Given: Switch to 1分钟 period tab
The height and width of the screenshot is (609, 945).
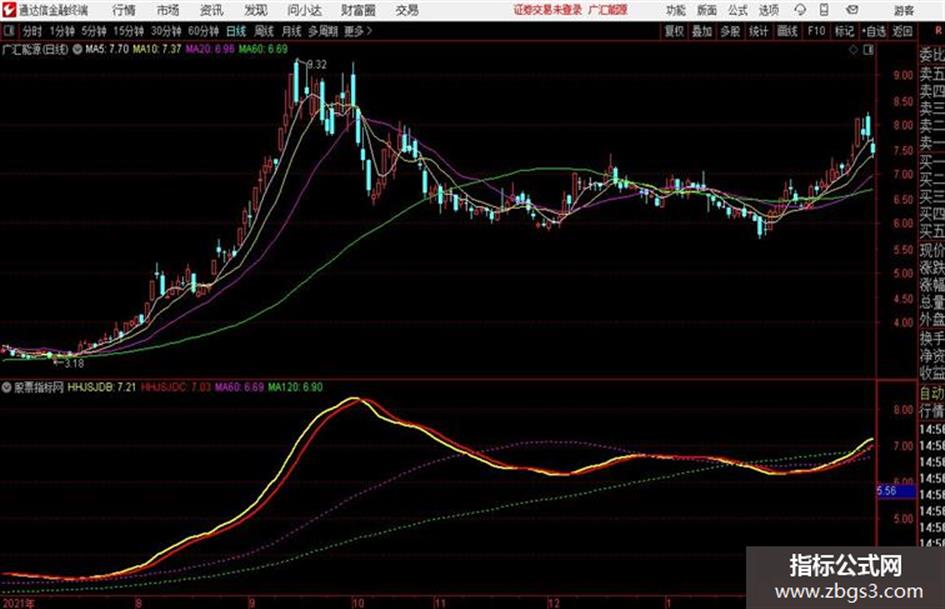Looking at the screenshot, I should click(62, 31).
